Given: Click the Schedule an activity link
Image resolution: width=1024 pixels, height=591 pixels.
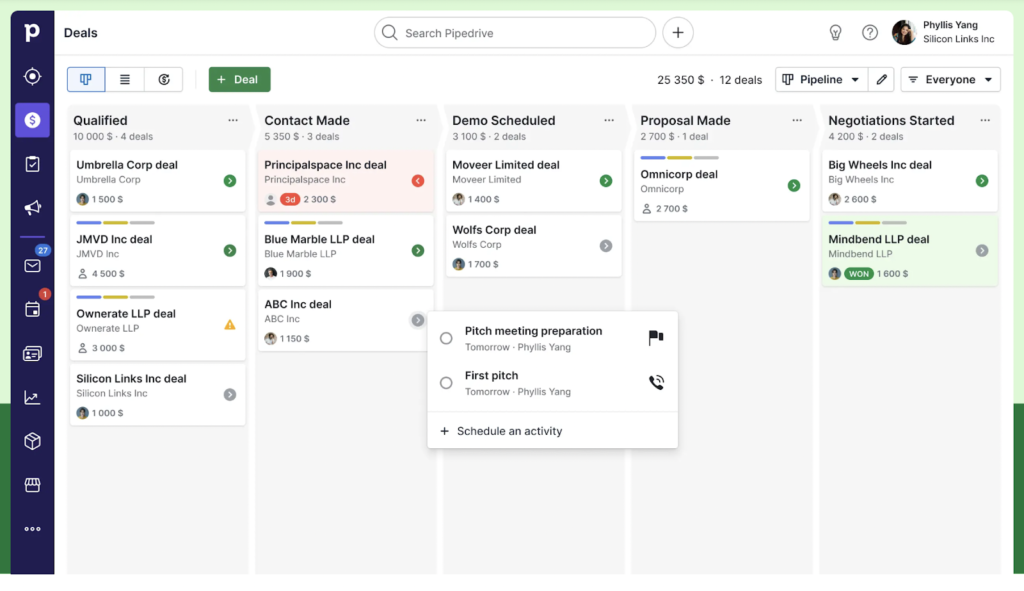Looking at the screenshot, I should [x=510, y=432].
